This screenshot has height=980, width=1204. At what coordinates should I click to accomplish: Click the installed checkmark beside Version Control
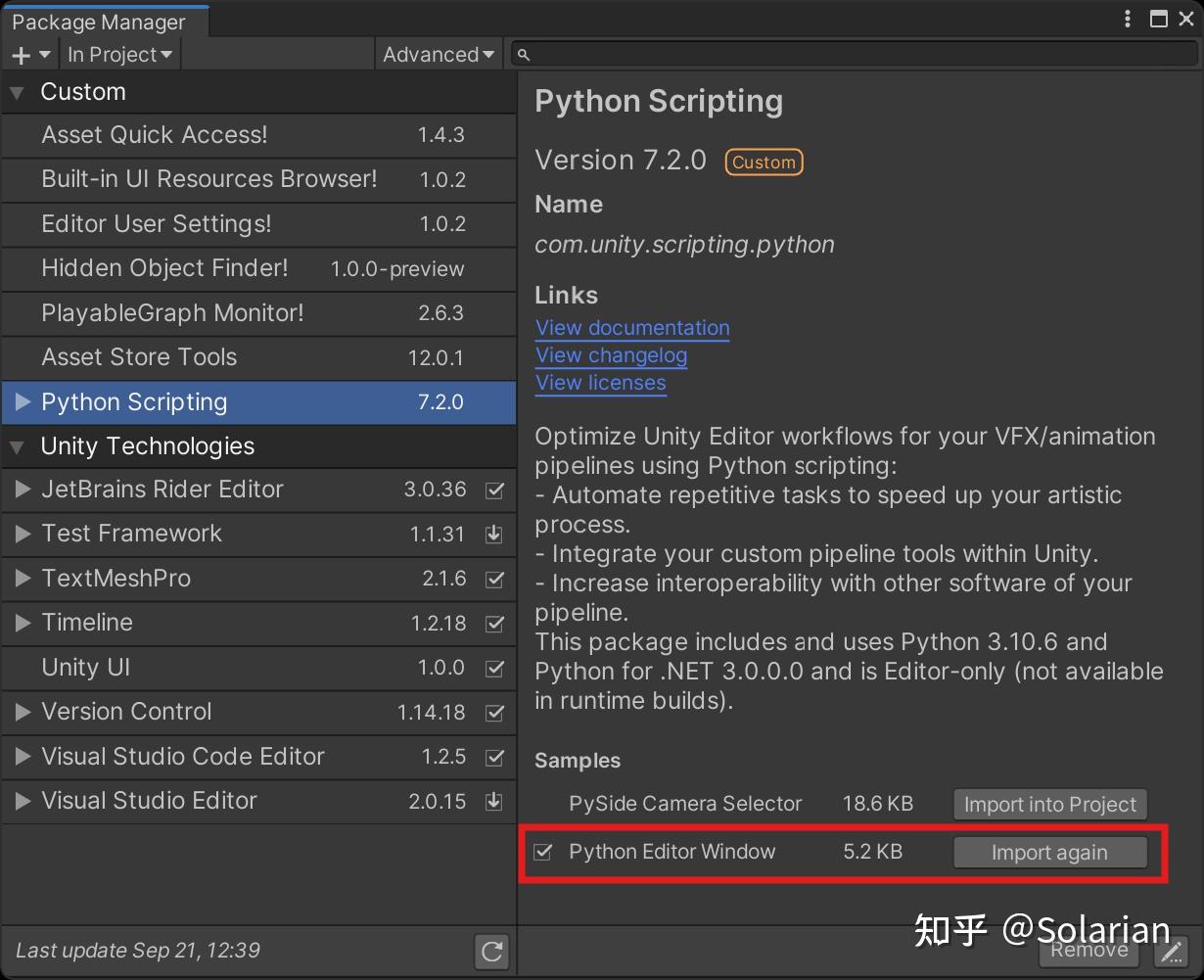[494, 713]
